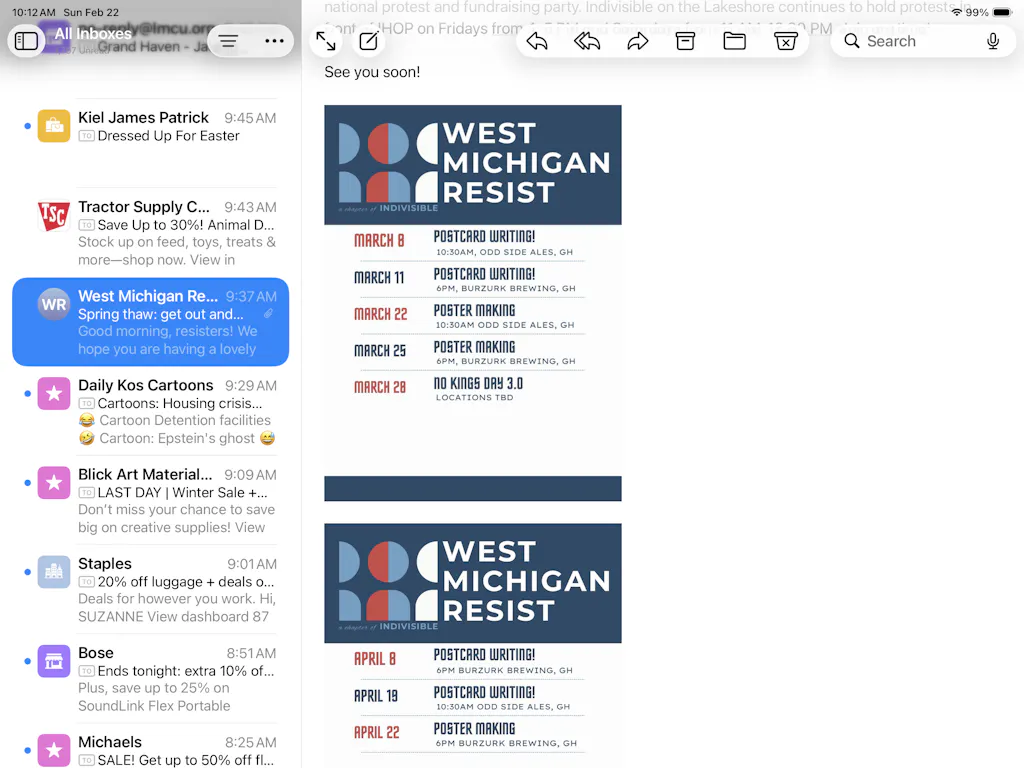This screenshot has width=1024, height=768.
Task: Open the more options ellipsis menu
Action: tap(274, 41)
